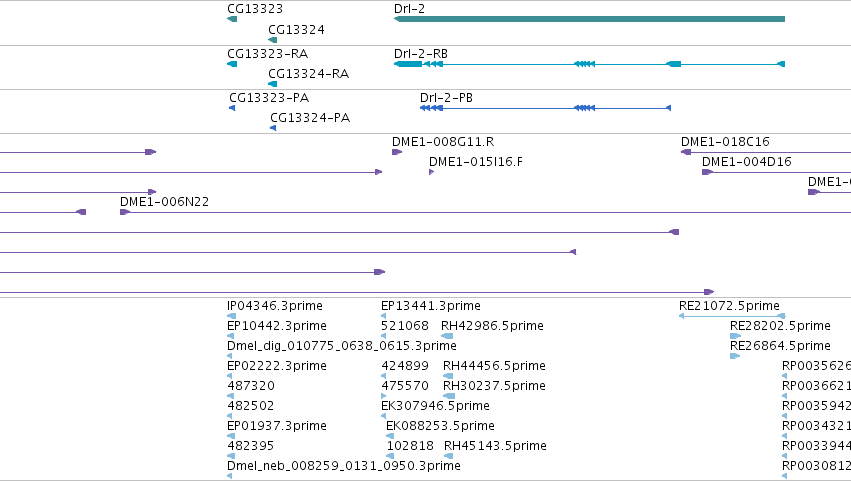Select the 475570 EST feature

click(405, 386)
